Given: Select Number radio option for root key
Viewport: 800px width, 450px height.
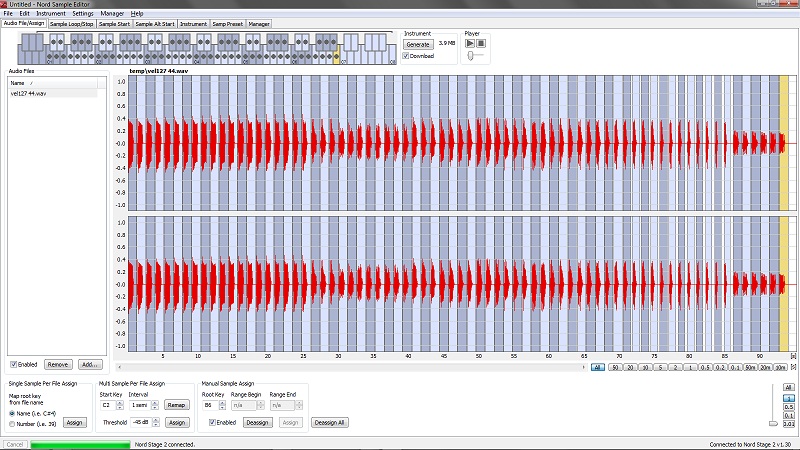Looking at the screenshot, I should tap(12, 423).
